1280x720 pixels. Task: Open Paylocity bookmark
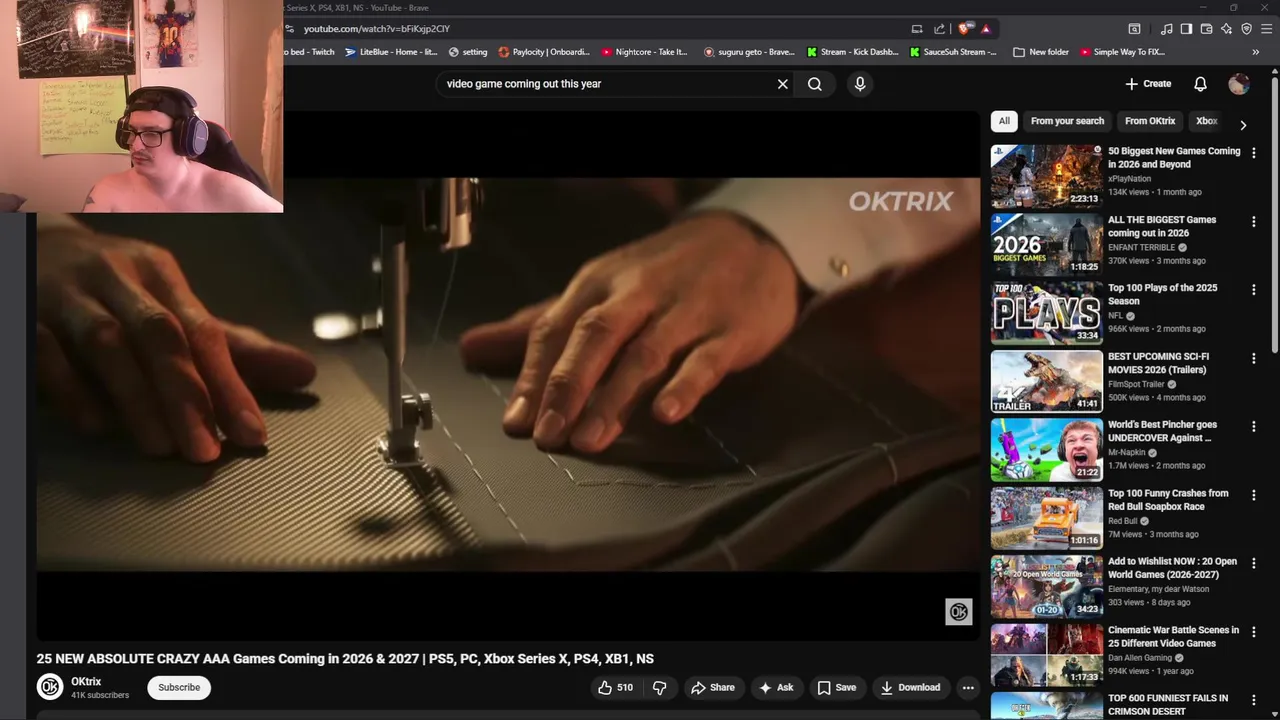click(x=544, y=52)
